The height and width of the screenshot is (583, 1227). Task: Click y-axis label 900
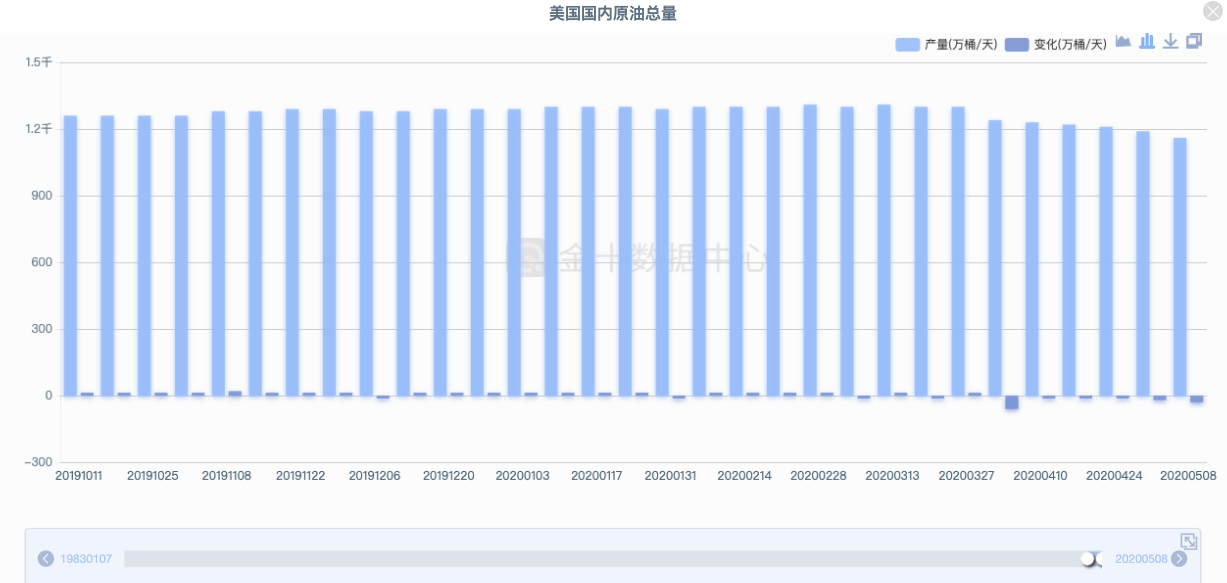(x=41, y=196)
